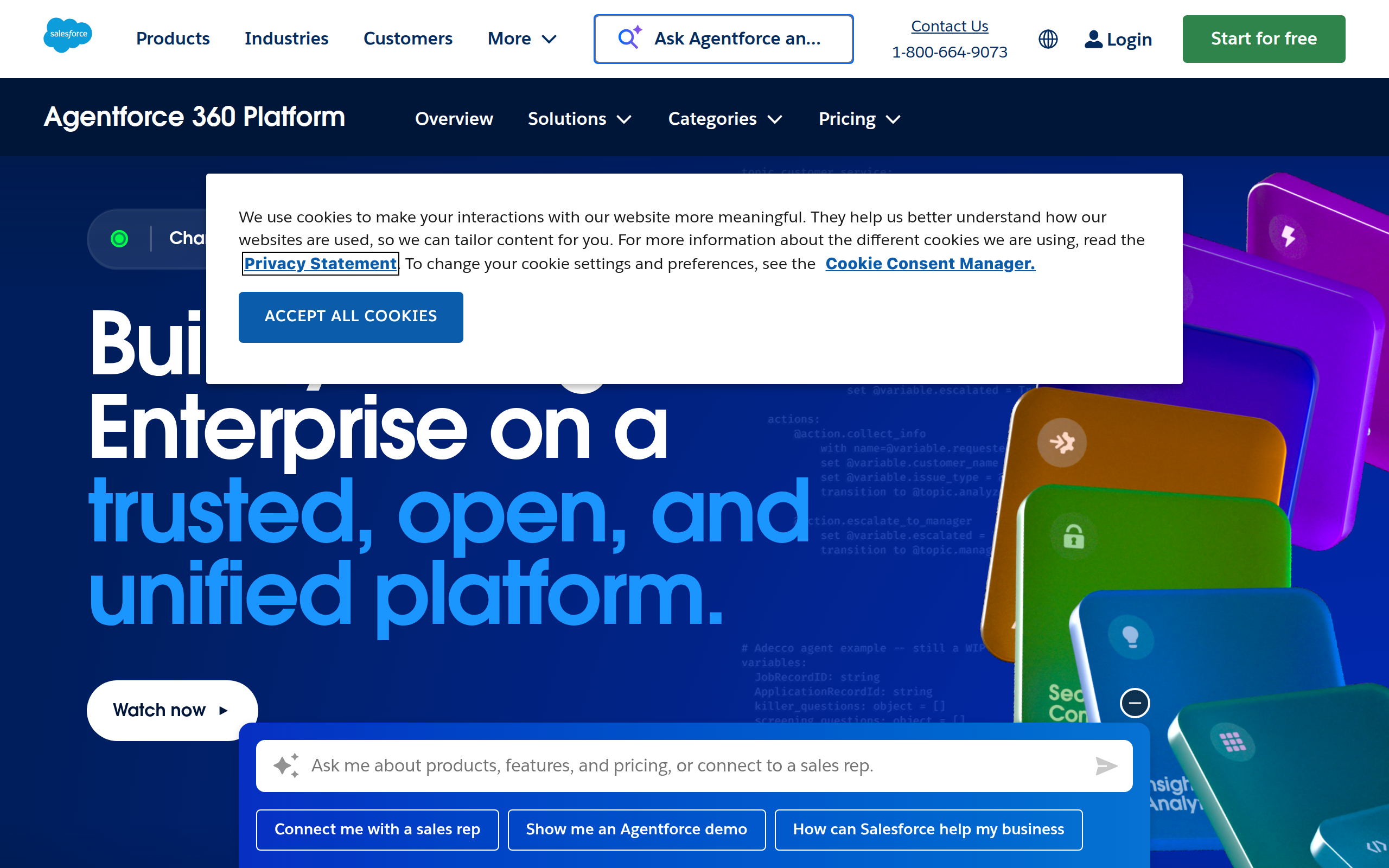Click the Login person icon

tap(1093, 39)
